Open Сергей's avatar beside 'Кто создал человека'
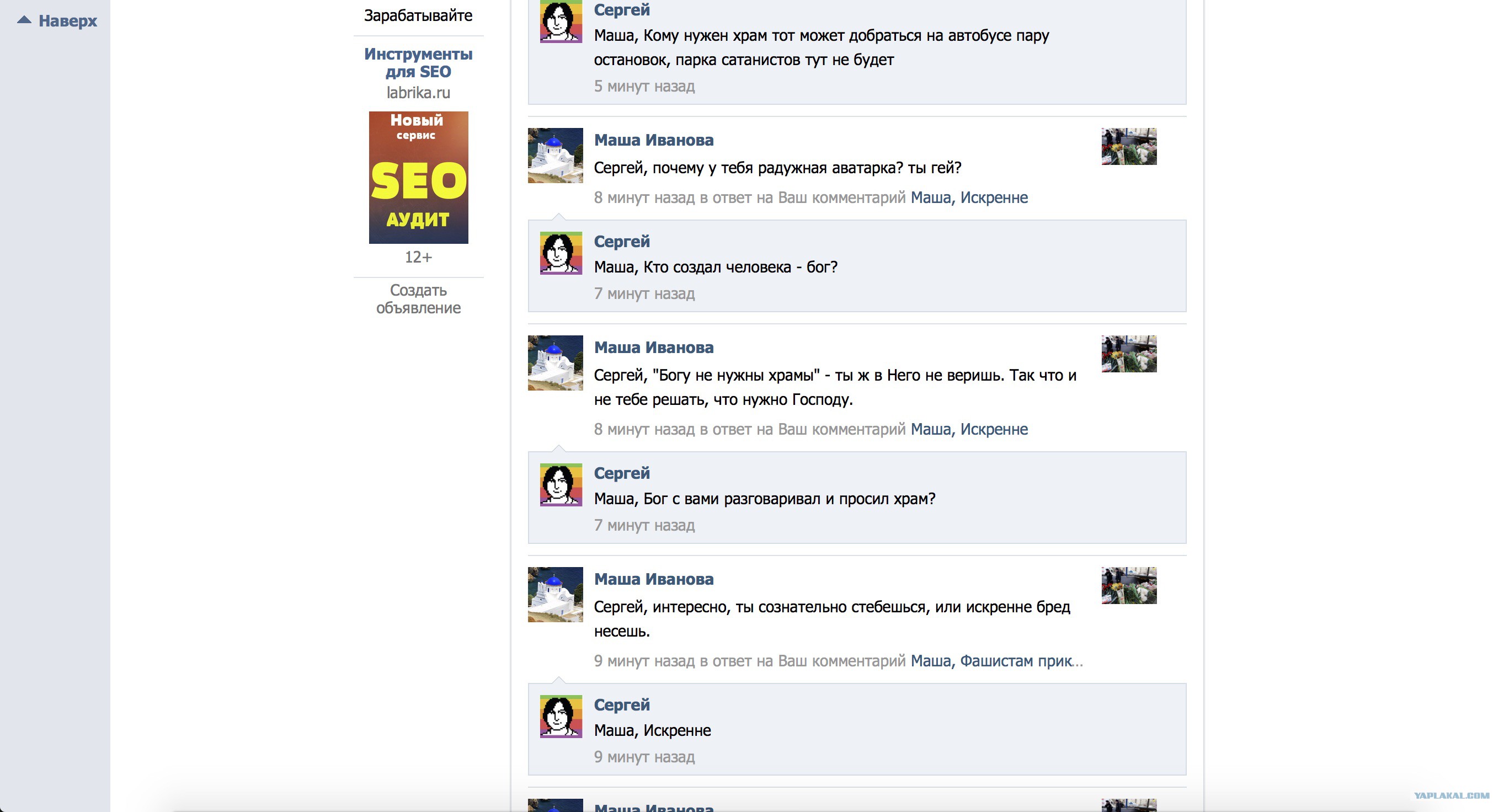The width and height of the screenshot is (1504, 812). (x=561, y=253)
